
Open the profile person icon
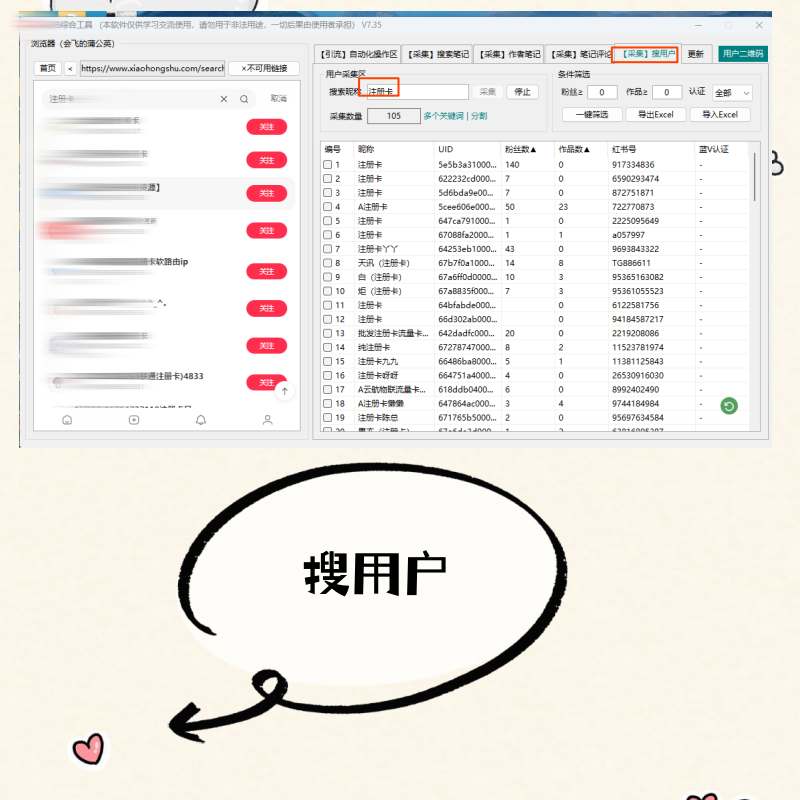point(268,420)
